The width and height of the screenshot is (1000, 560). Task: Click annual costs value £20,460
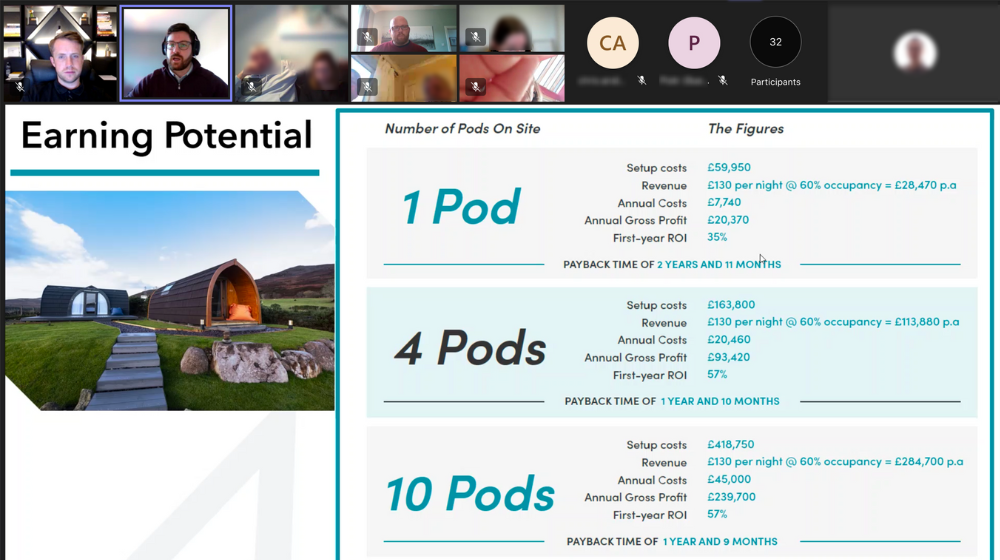point(728,340)
